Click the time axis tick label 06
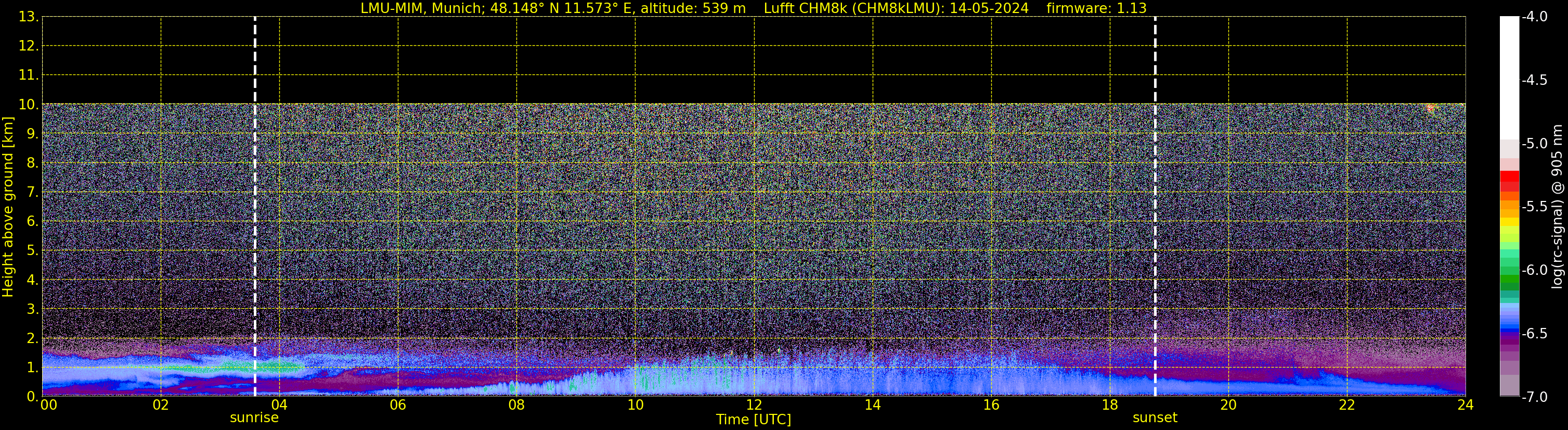 pyautogui.click(x=397, y=405)
